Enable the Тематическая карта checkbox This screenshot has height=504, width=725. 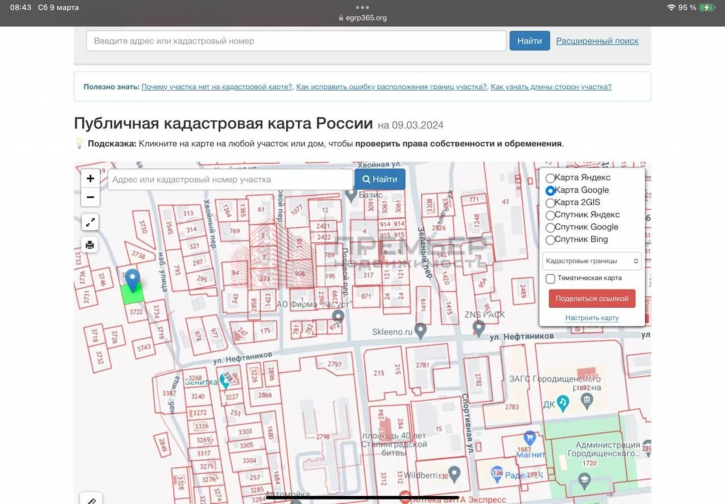click(x=550, y=278)
